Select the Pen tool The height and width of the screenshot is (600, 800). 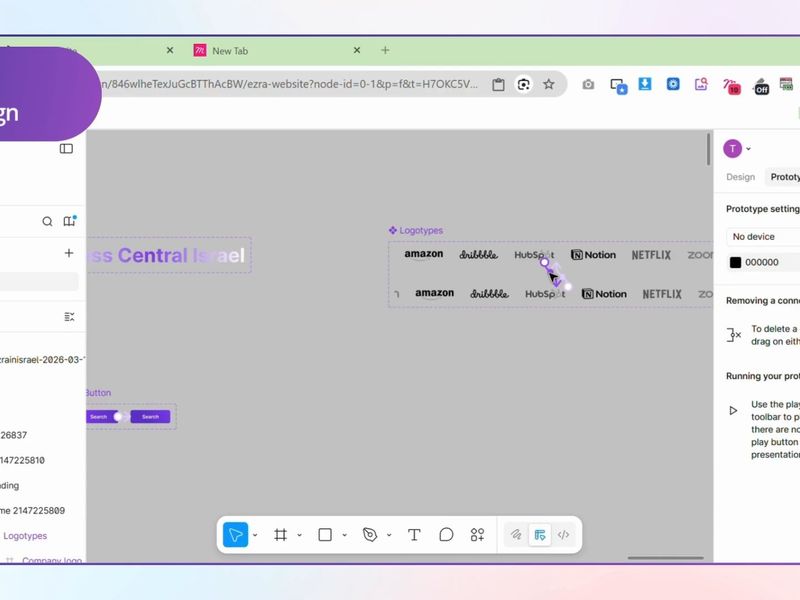click(369, 535)
